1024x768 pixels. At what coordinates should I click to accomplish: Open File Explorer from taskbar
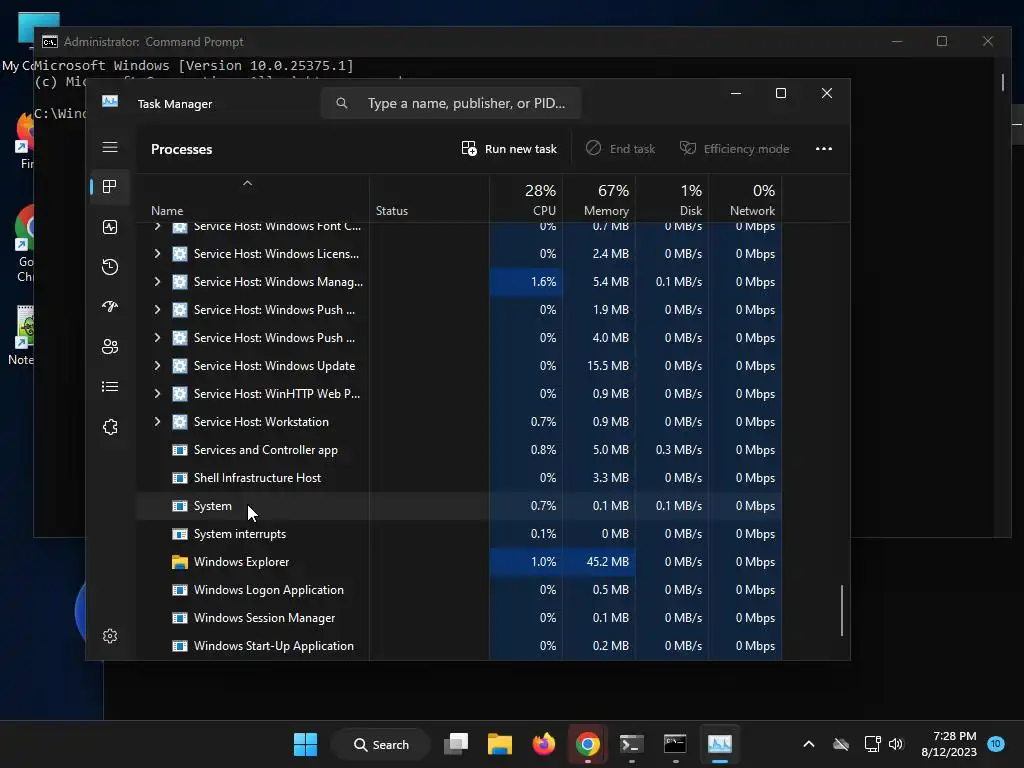coord(500,744)
